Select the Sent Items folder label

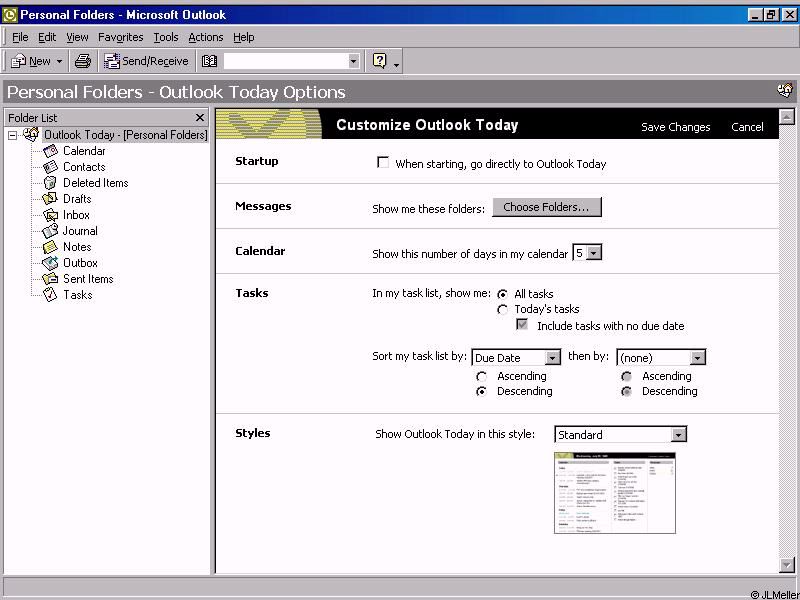(x=88, y=279)
